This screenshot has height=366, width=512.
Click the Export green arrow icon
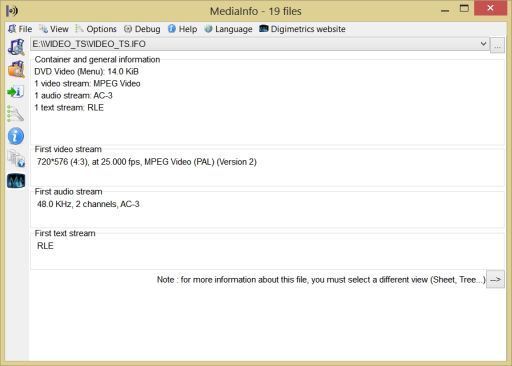tap(16, 92)
